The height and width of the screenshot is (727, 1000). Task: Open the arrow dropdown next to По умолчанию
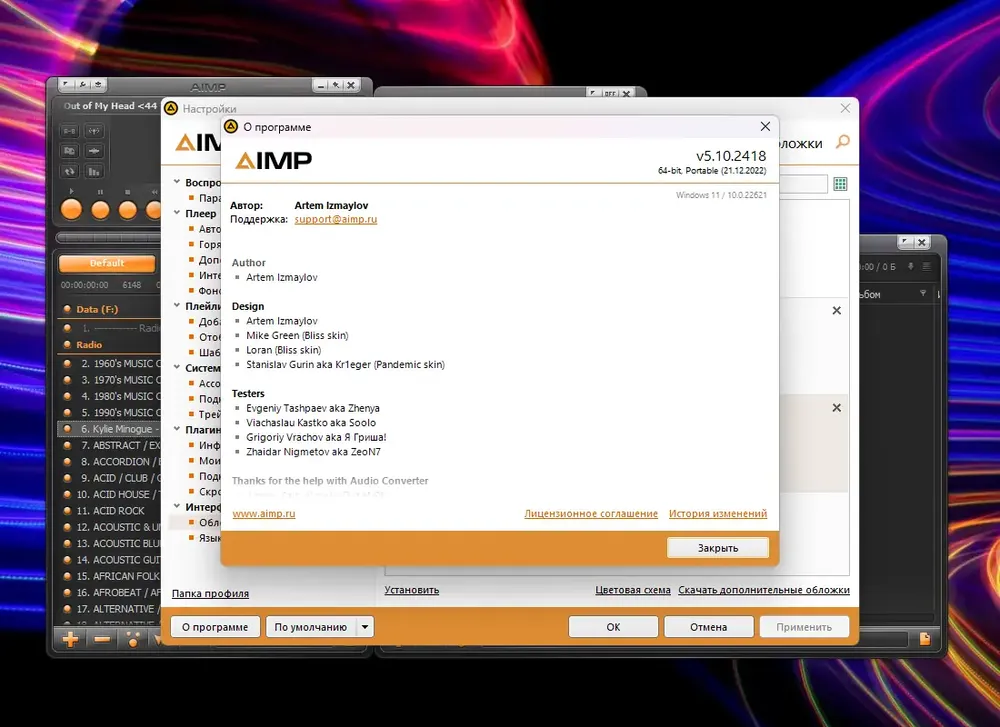(365, 627)
